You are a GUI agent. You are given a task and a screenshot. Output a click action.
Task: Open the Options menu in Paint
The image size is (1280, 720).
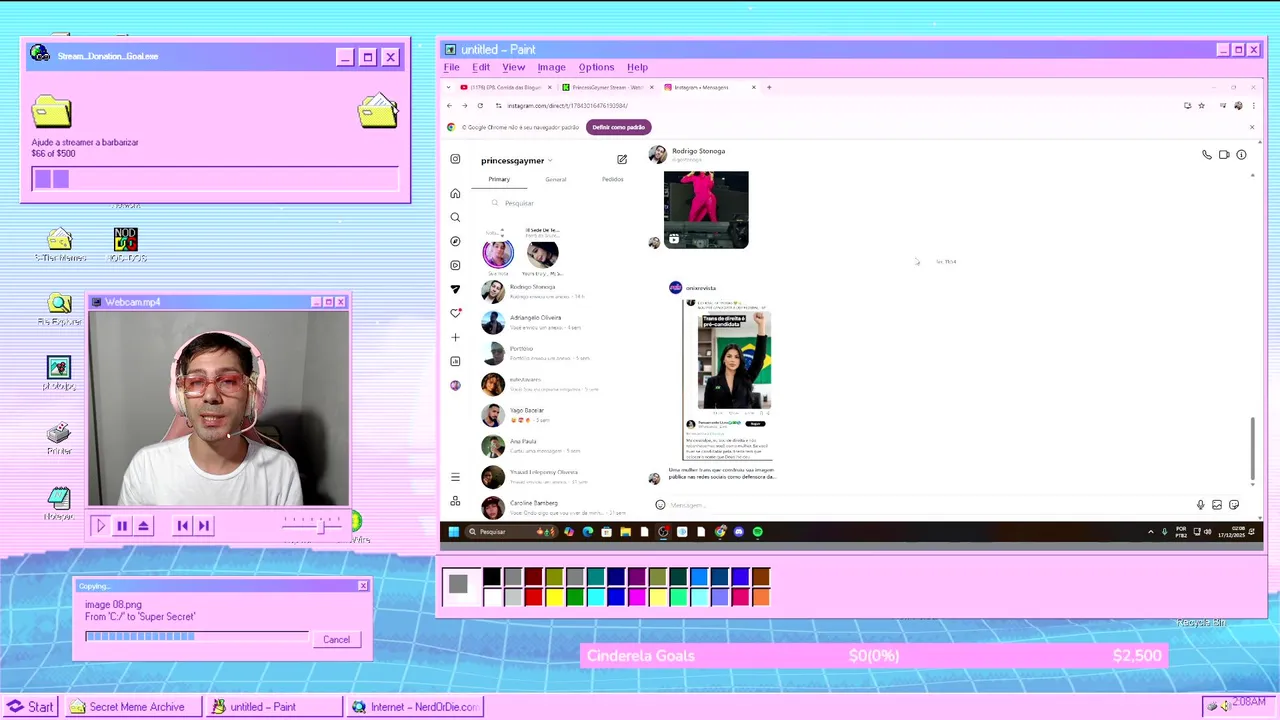click(596, 67)
